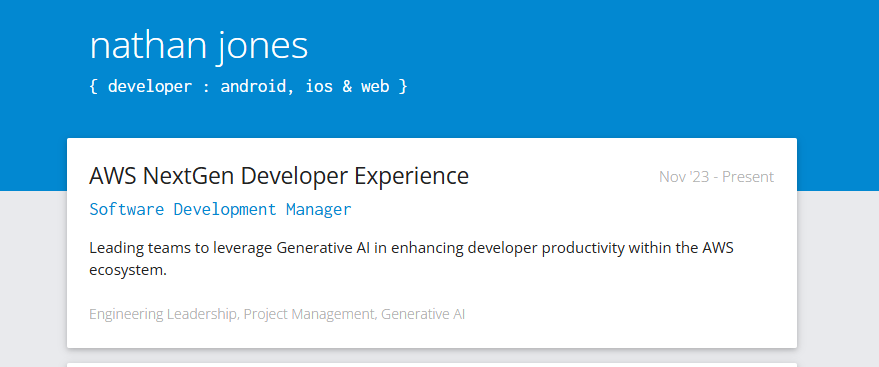
Task: Click the 'Leading teams to leverage Generative AI' description
Action: coord(411,259)
